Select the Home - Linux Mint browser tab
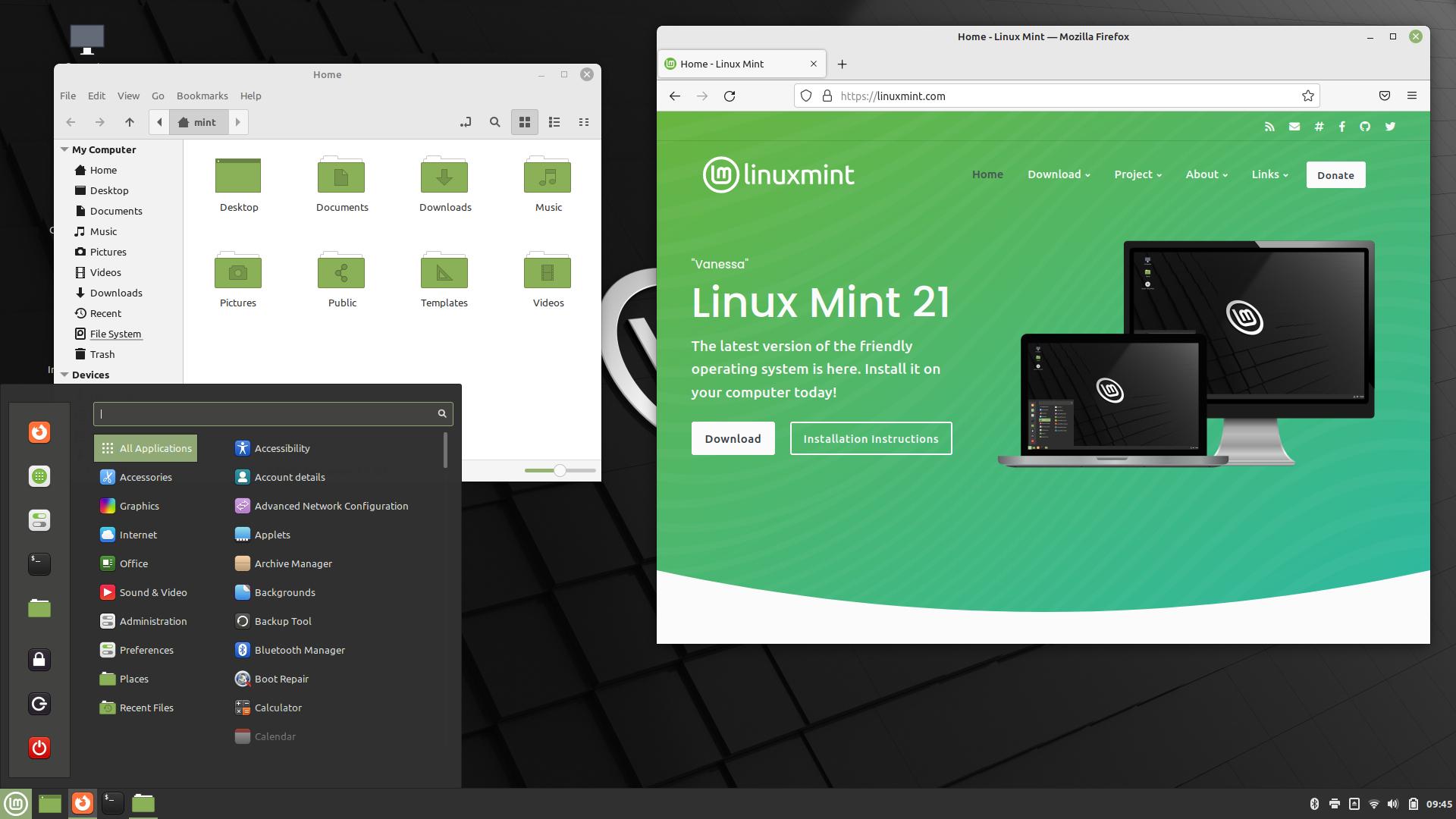1456x819 pixels. (742, 64)
